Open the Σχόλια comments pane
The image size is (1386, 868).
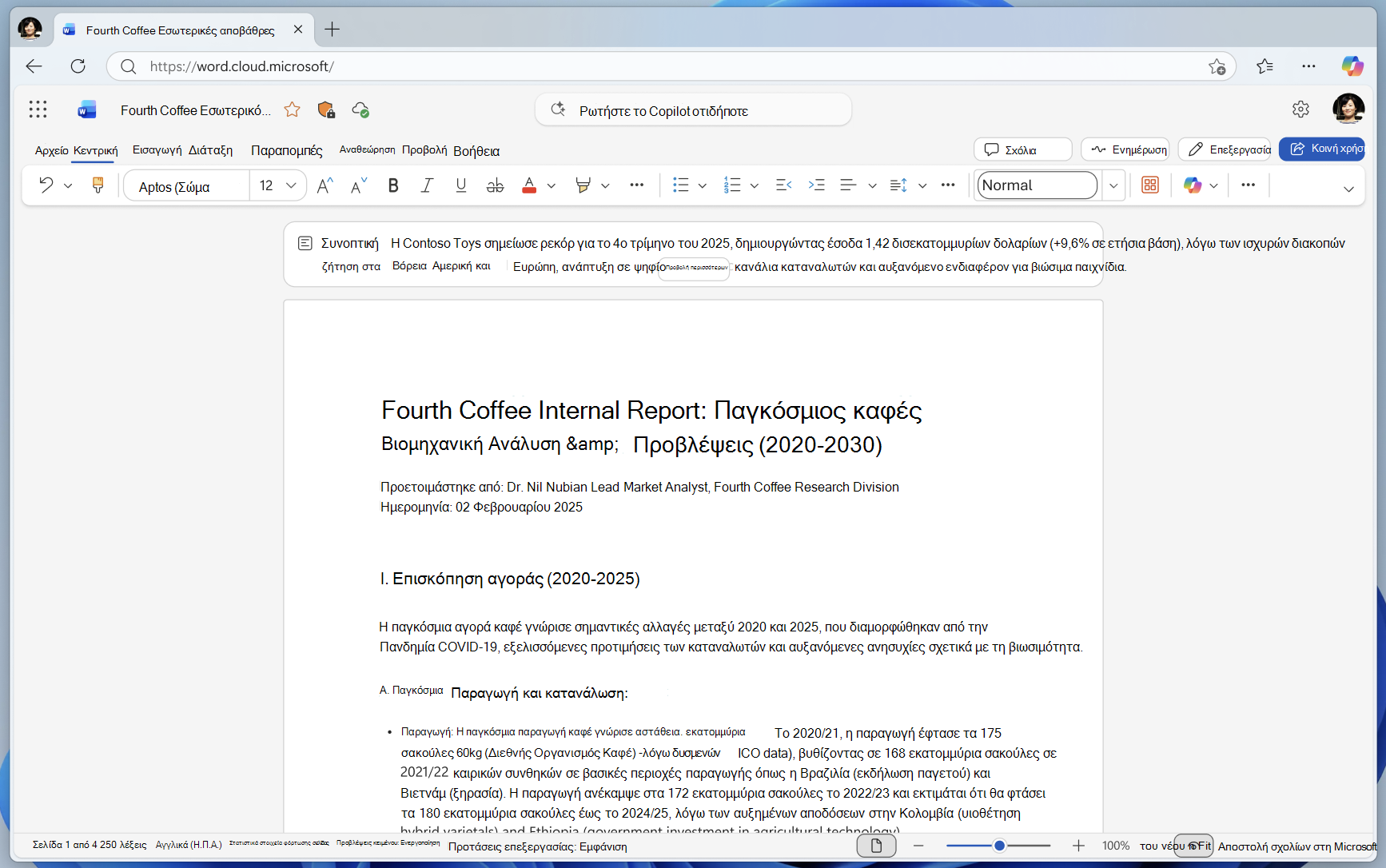(x=1022, y=149)
